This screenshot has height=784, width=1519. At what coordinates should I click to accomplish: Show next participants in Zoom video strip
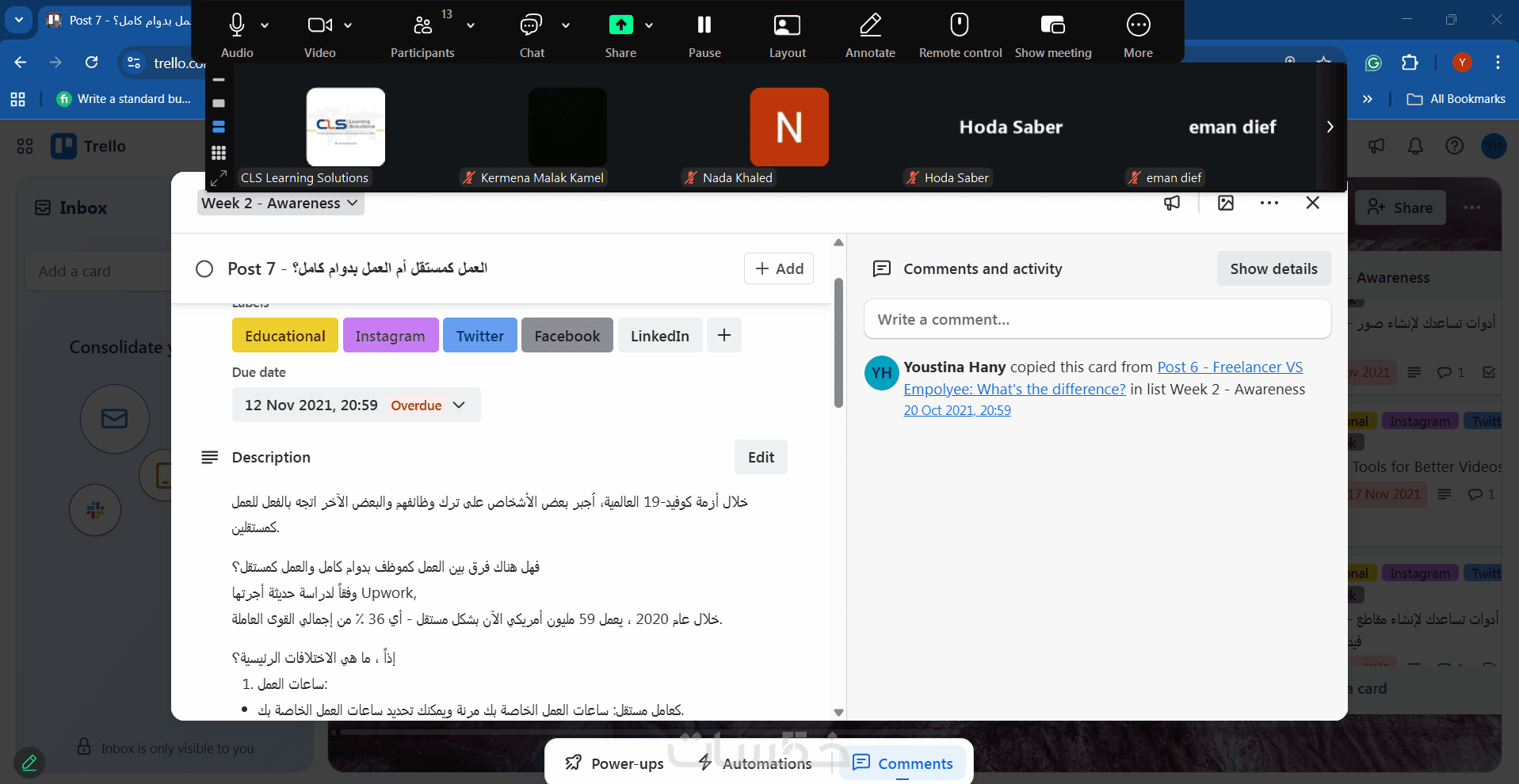click(1330, 127)
